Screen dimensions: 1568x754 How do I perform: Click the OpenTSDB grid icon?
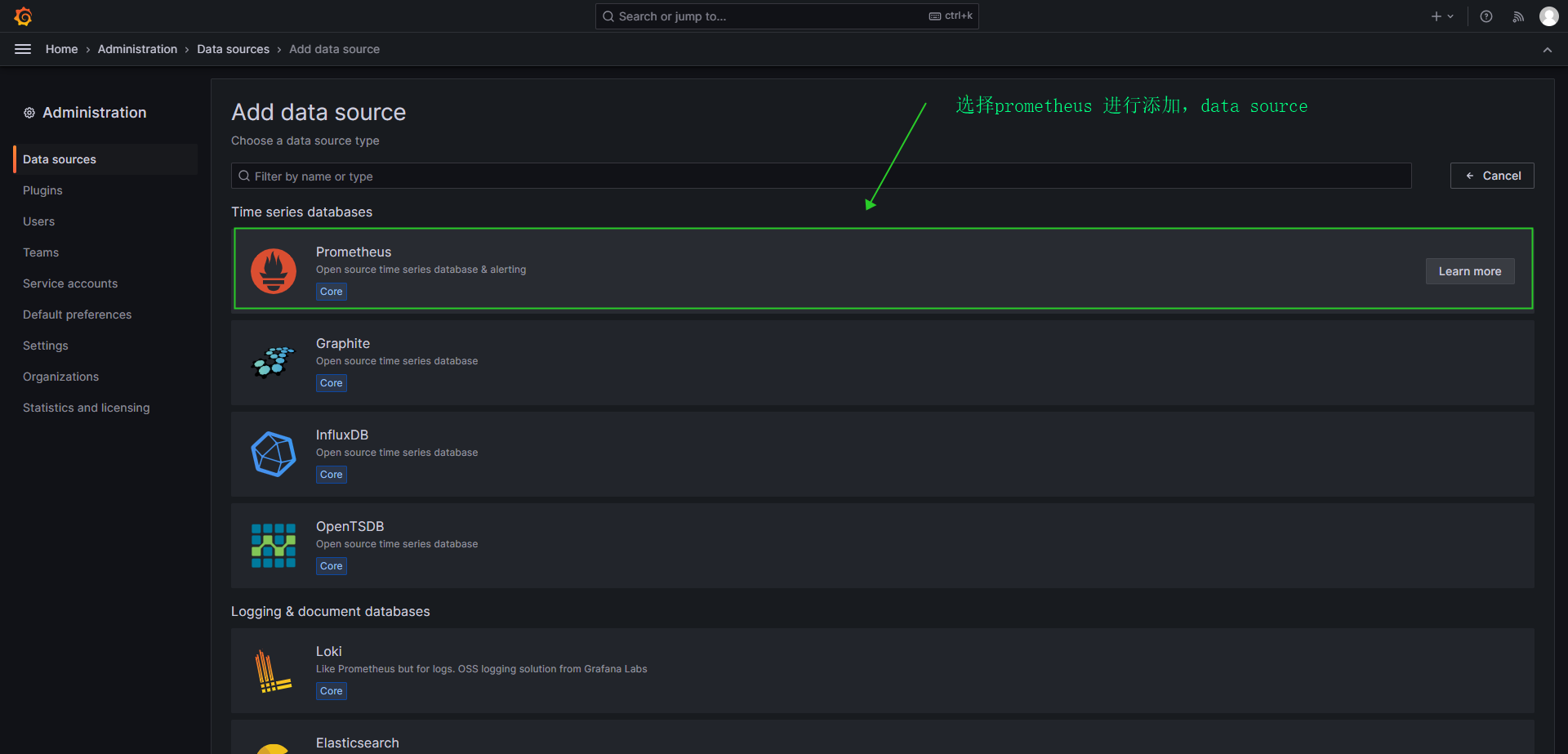274,546
